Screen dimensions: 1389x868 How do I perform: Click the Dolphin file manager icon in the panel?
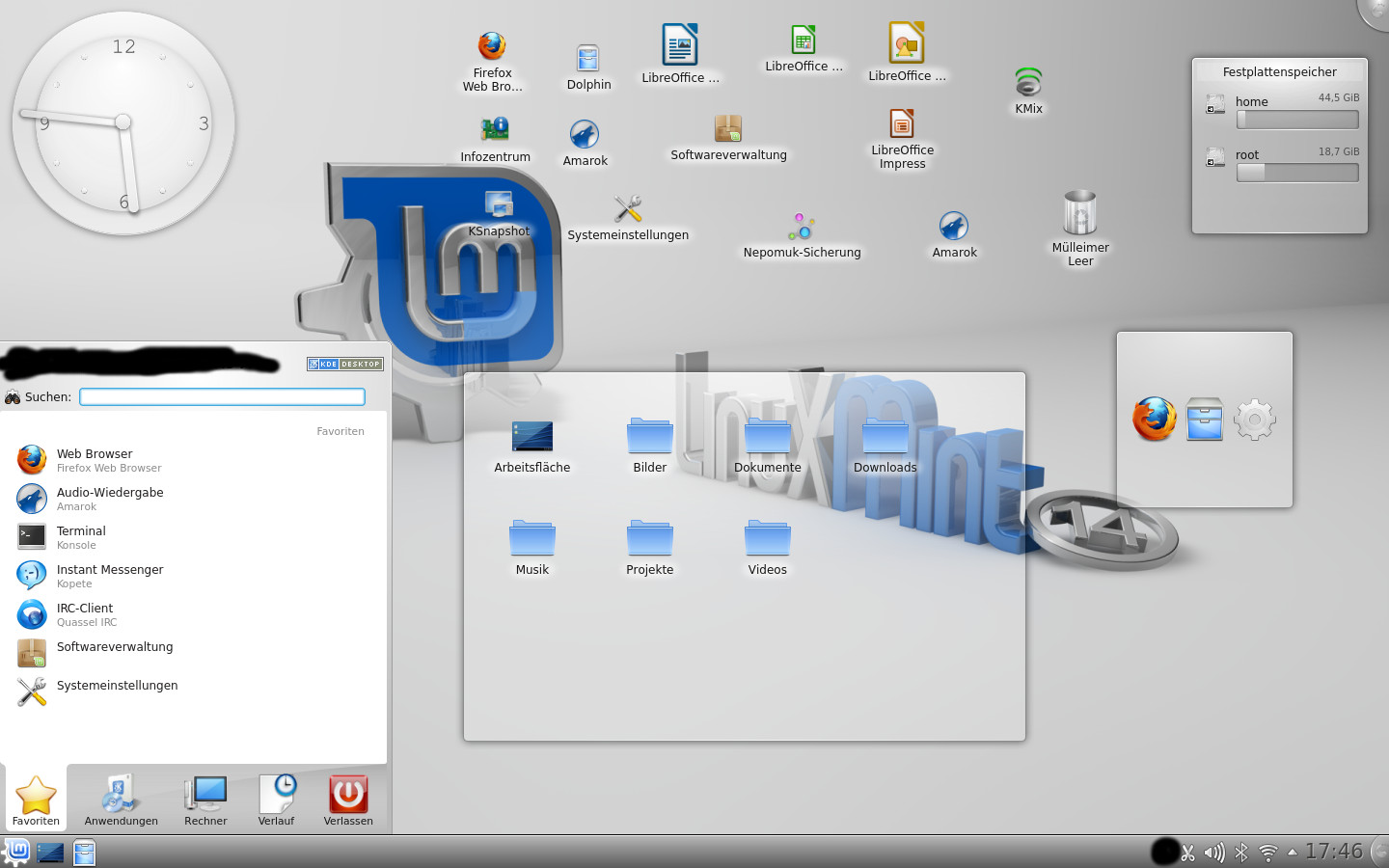[85, 853]
